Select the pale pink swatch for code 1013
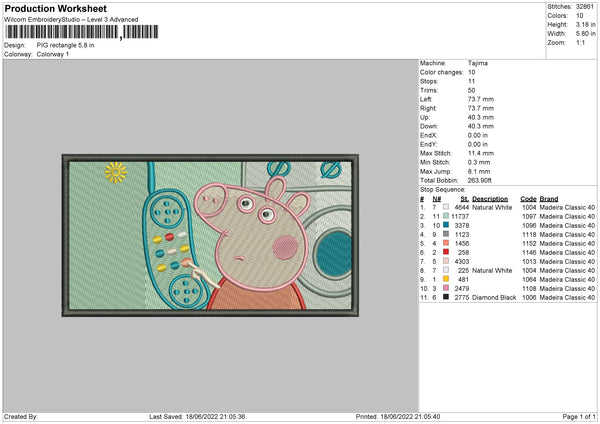This screenshot has height=424, width=600. pos(446,261)
